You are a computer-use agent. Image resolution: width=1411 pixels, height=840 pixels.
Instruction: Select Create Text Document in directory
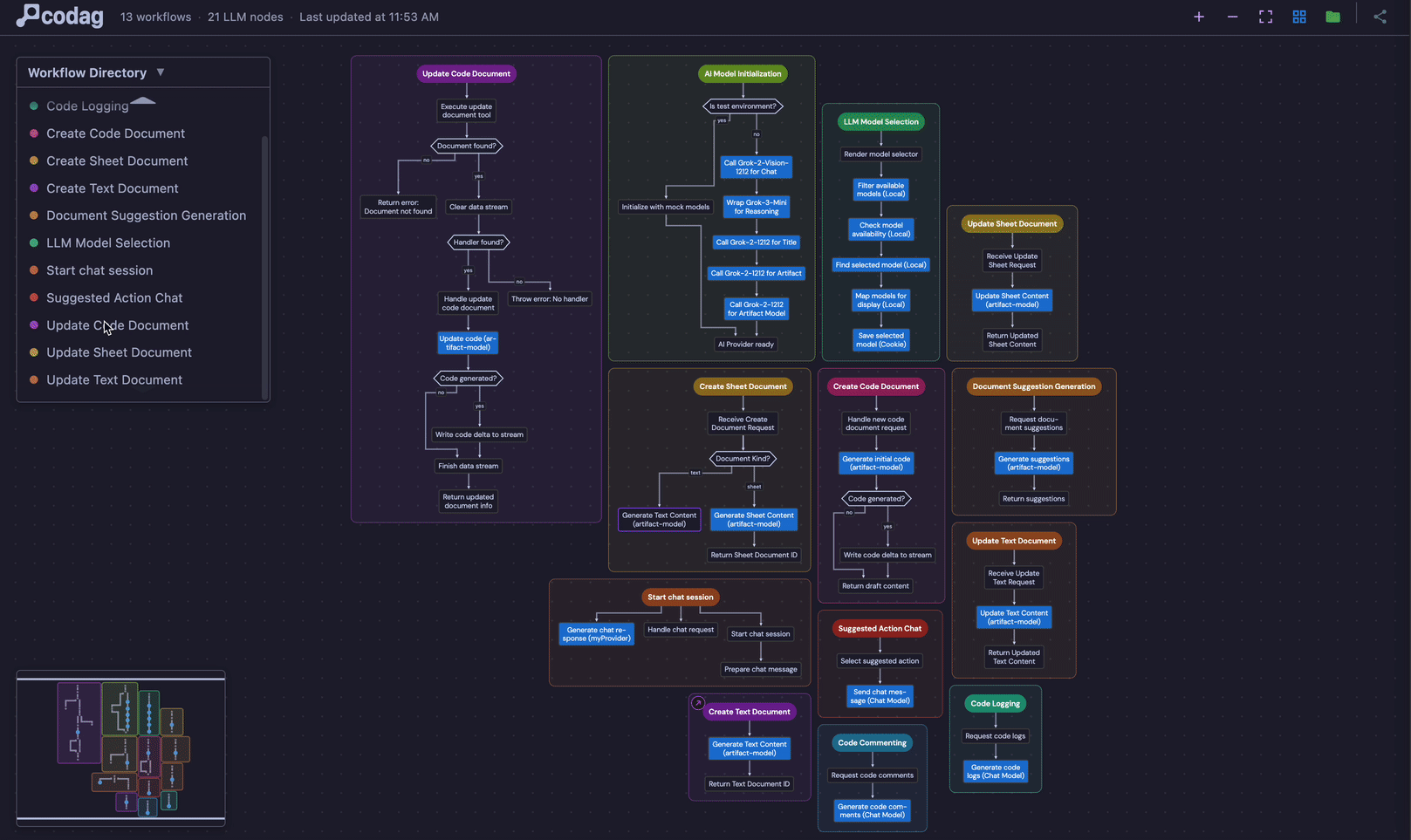112,188
